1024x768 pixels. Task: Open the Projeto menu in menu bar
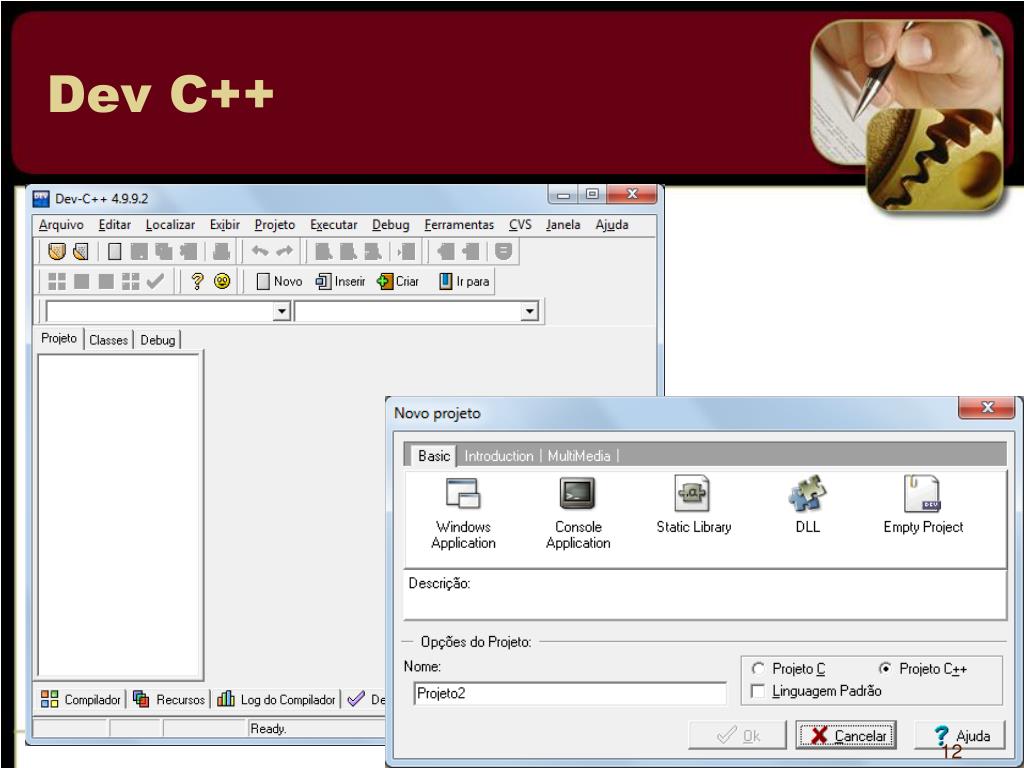(274, 225)
